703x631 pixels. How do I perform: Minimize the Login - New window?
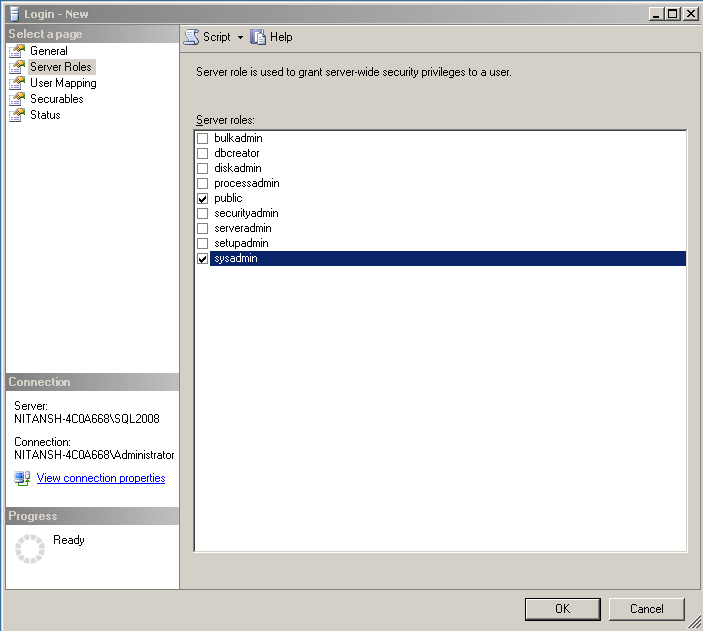pyautogui.click(x=656, y=14)
